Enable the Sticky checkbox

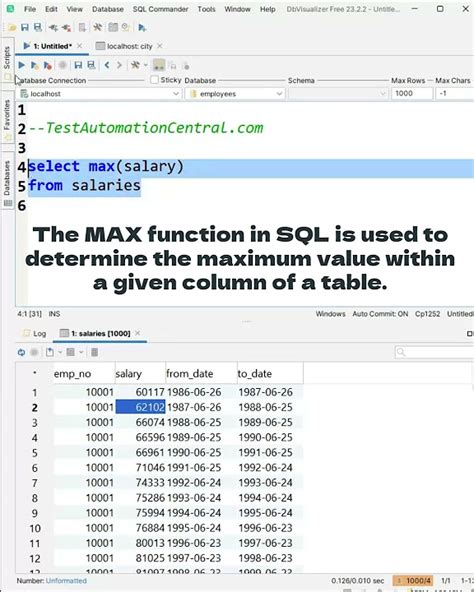[x=154, y=80]
